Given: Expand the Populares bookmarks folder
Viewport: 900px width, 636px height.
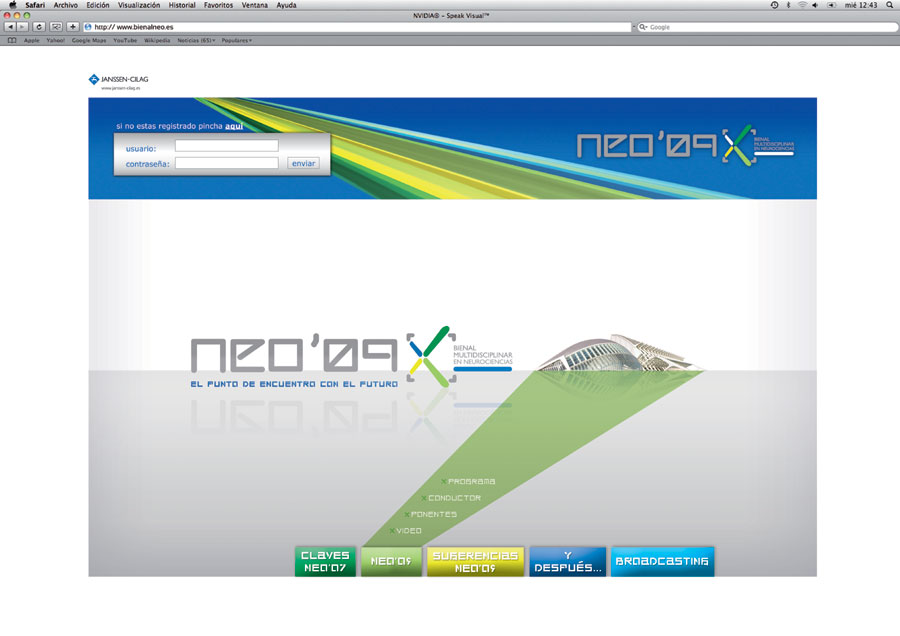Looking at the screenshot, I should click(236, 41).
